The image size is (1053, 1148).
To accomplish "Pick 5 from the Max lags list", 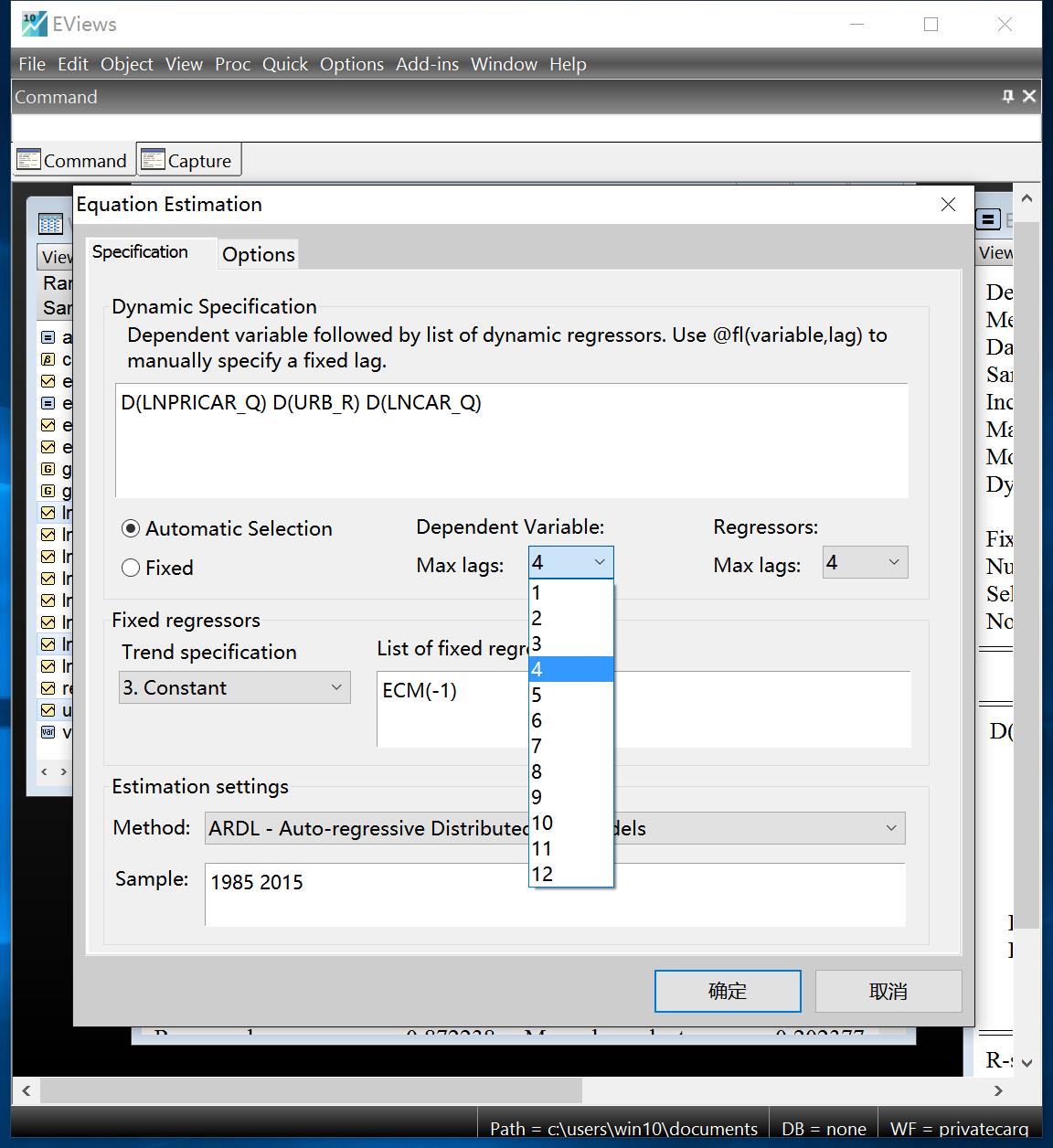I will 571,695.
